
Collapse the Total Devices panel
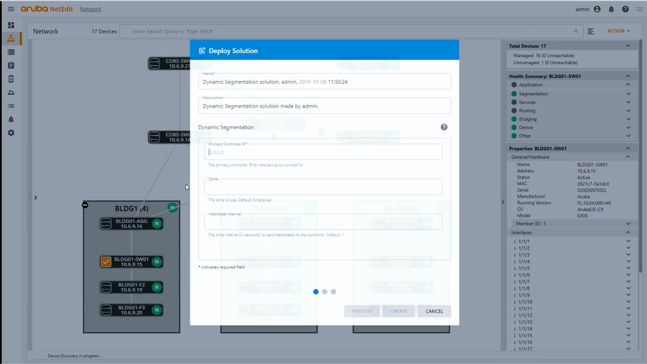click(x=628, y=46)
